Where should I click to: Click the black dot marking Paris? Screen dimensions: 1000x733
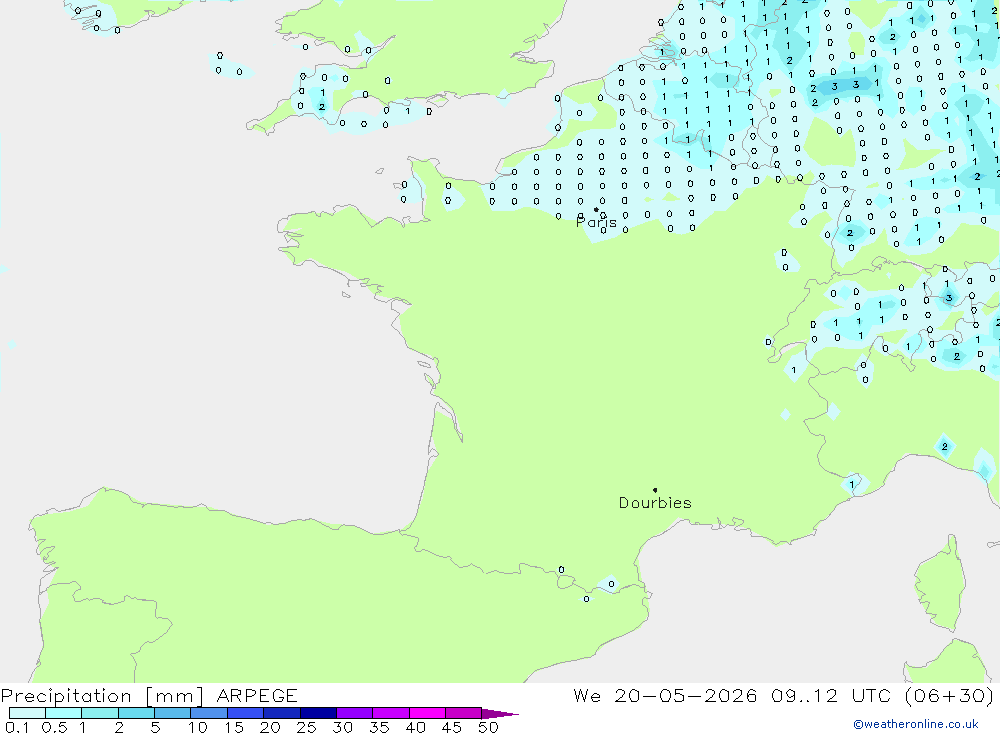click(596, 209)
